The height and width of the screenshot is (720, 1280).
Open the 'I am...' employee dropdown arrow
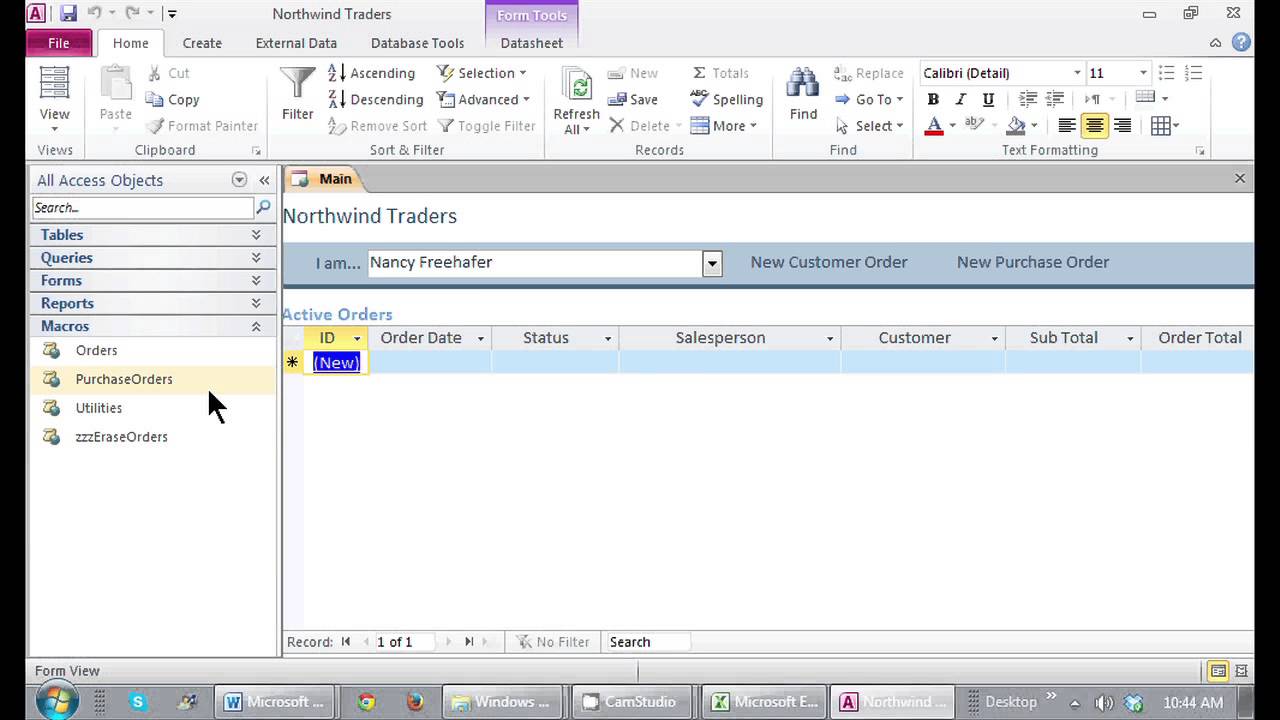[712, 264]
